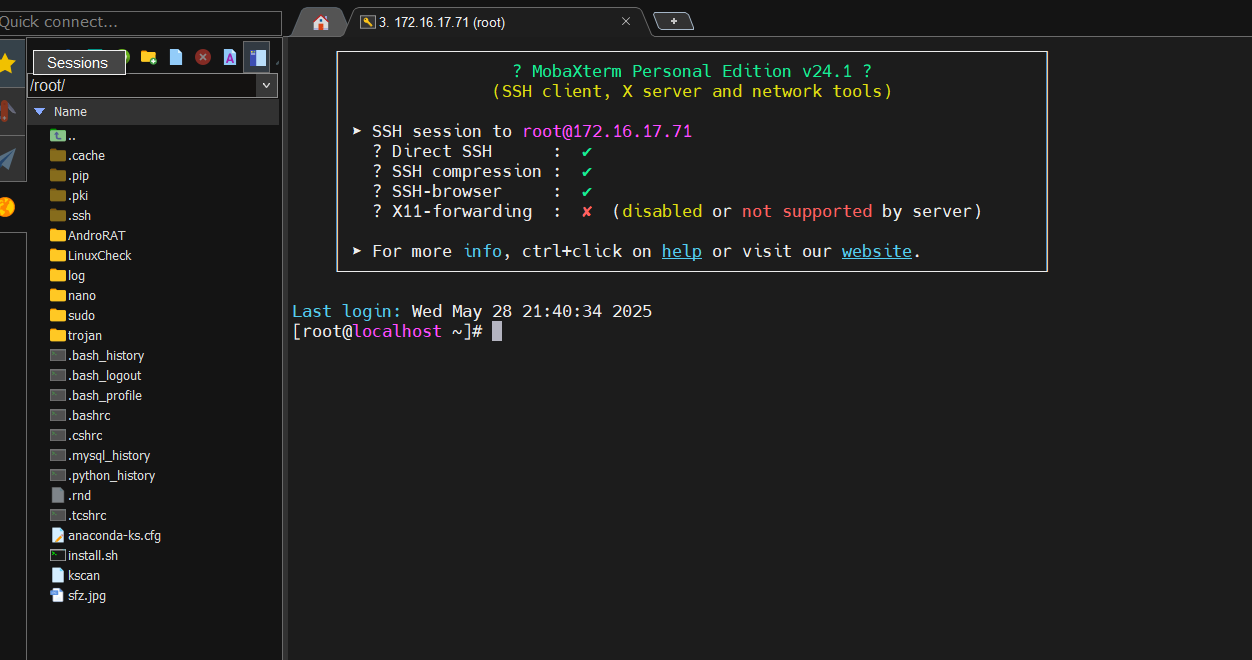This screenshot has width=1252, height=660.
Task: Click the 'SSH-browser' status line
Action: tap(482, 191)
